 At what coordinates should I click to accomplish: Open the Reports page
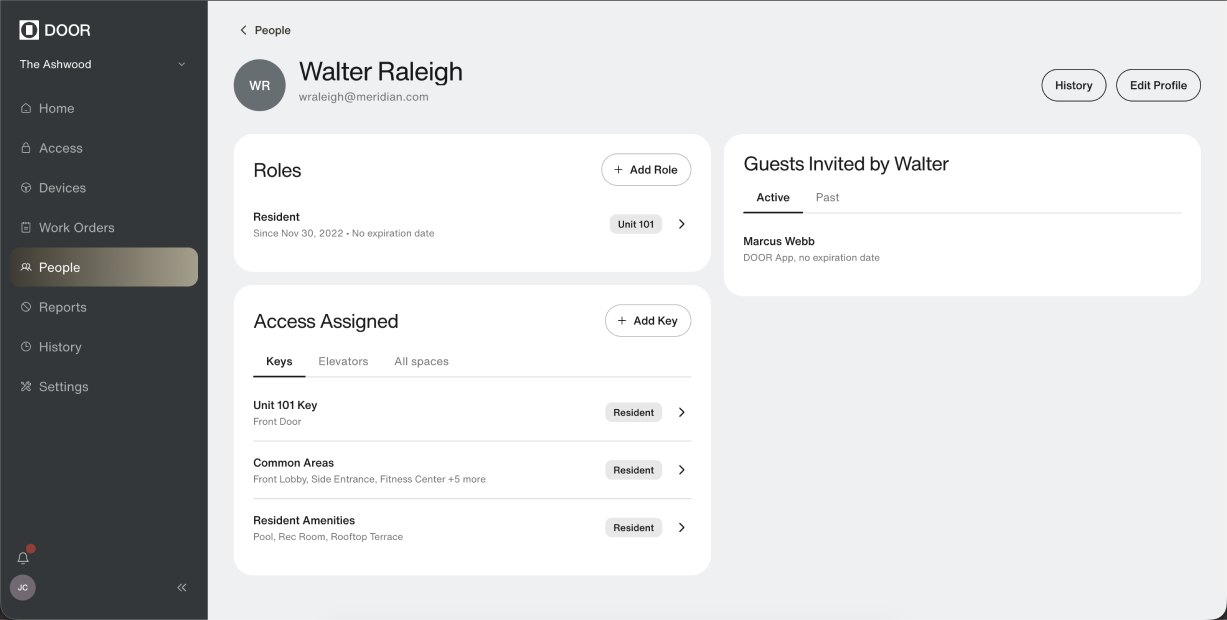coord(104,307)
